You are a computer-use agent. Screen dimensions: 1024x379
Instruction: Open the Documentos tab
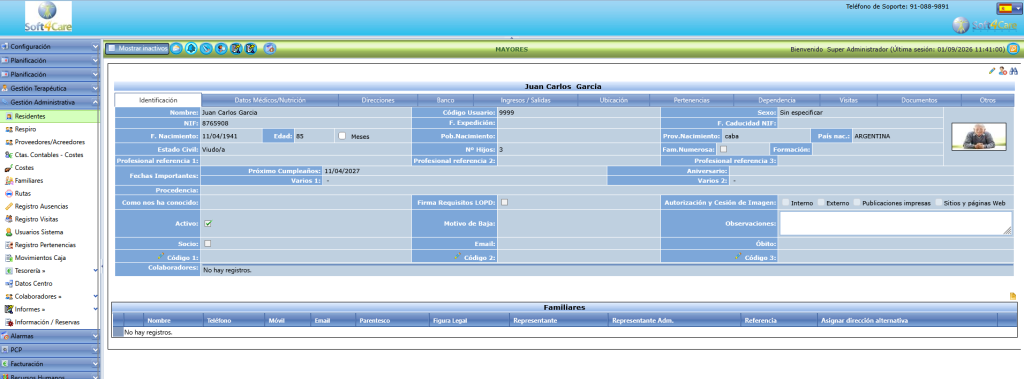[x=919, y=100]
